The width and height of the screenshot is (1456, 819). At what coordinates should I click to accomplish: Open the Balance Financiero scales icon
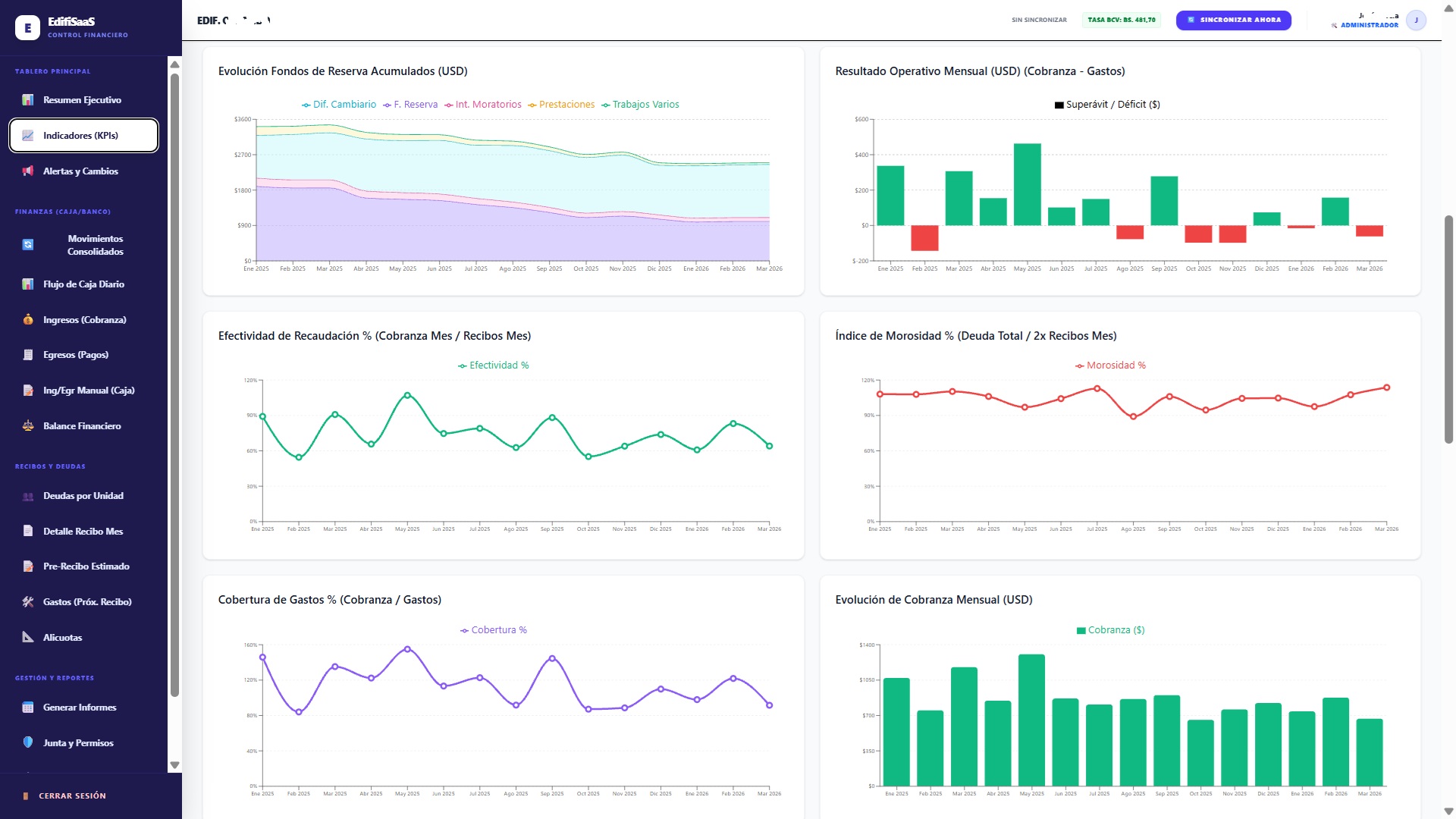28,426
